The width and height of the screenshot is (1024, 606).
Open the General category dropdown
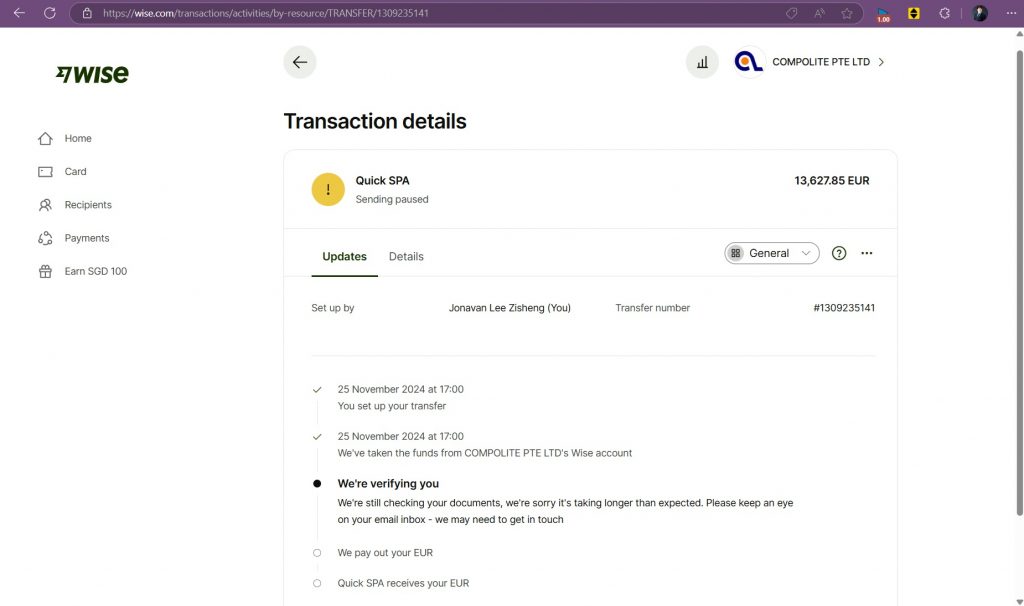772,253
